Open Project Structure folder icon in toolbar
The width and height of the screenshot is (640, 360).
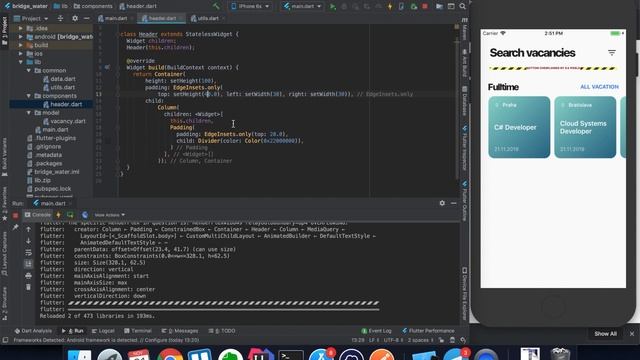click(439, 7)
